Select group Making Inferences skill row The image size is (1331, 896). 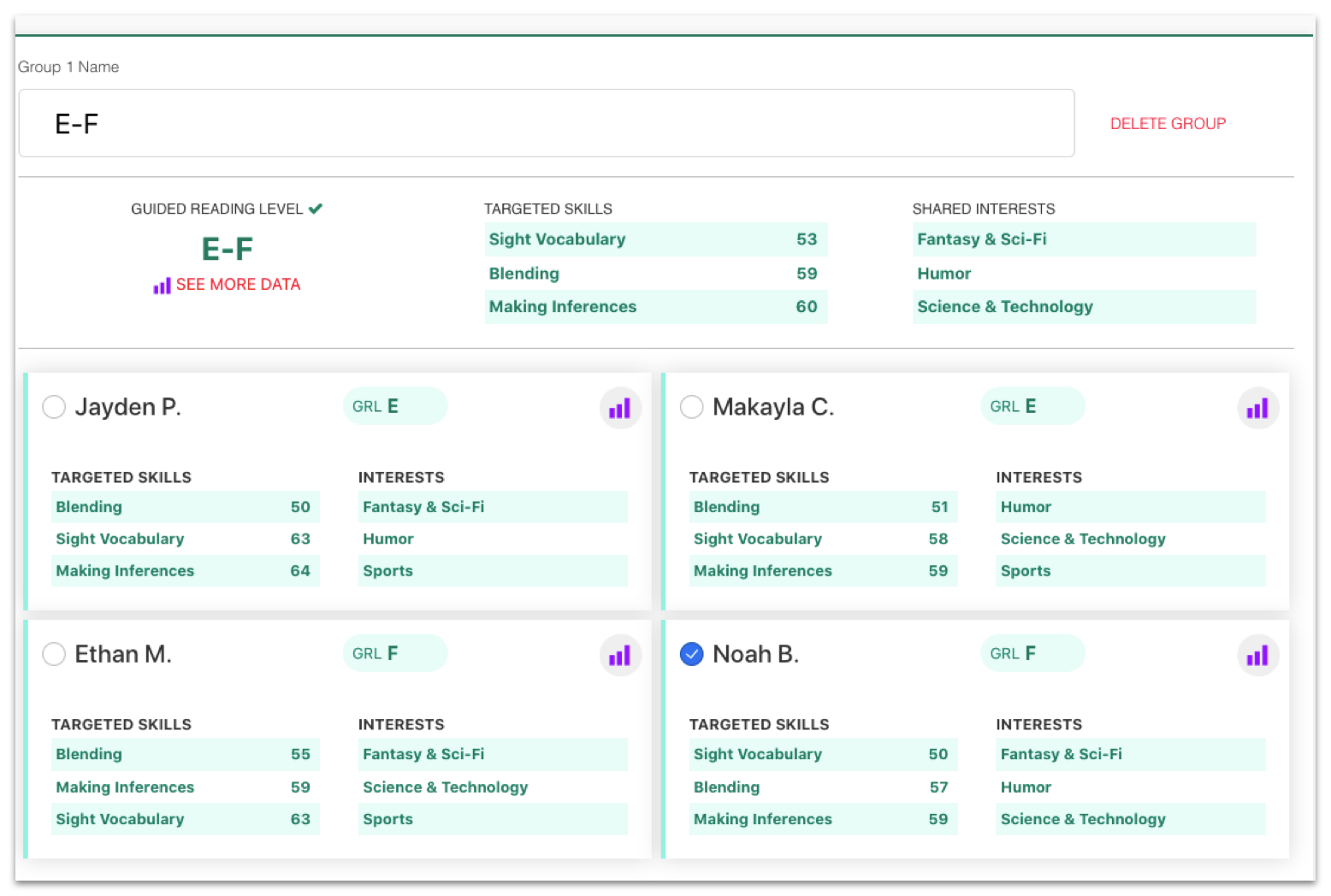[x=655, y=307]
